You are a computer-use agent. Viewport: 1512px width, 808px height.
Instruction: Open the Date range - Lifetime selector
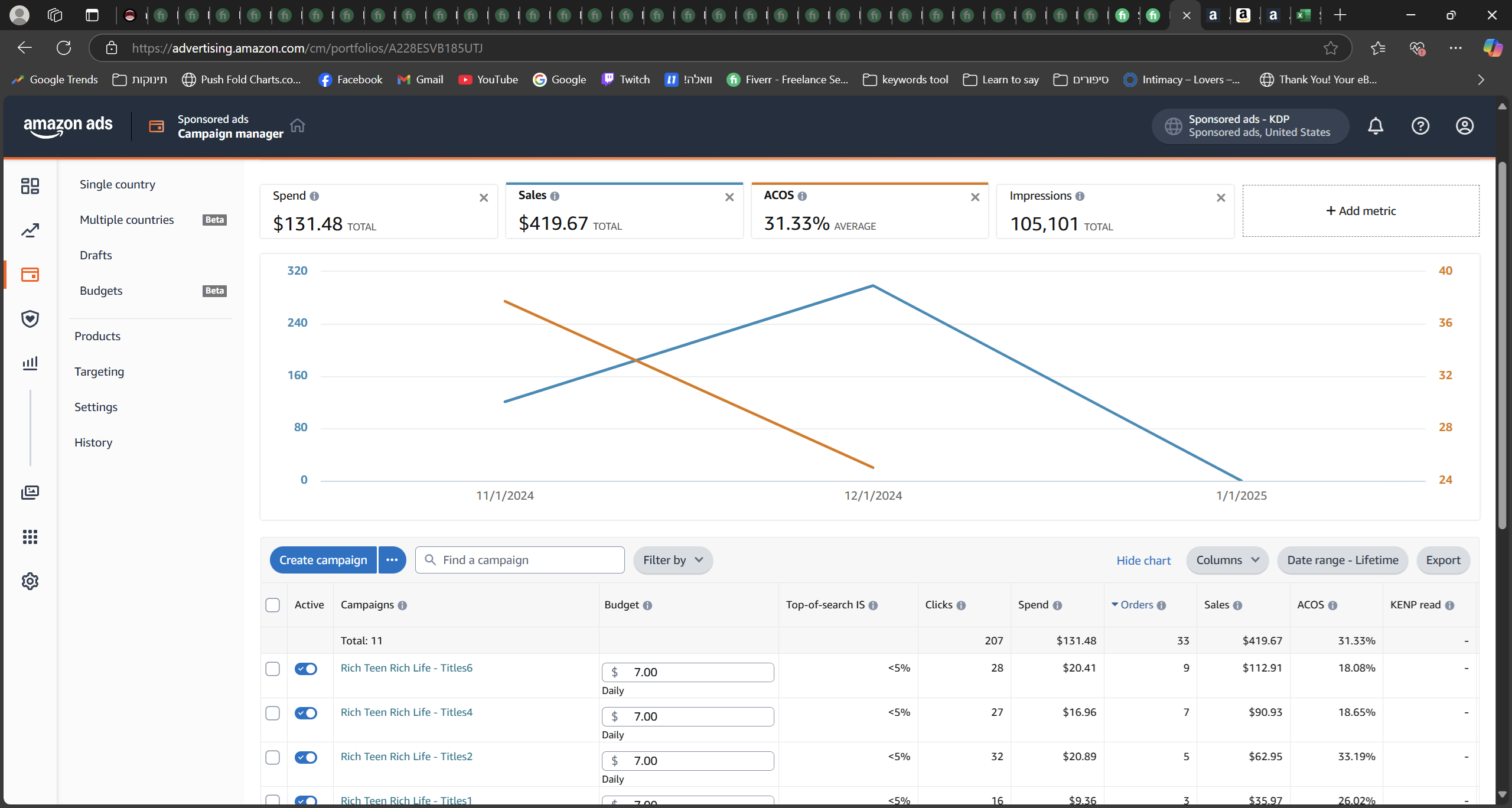(x=1342, y=560)
